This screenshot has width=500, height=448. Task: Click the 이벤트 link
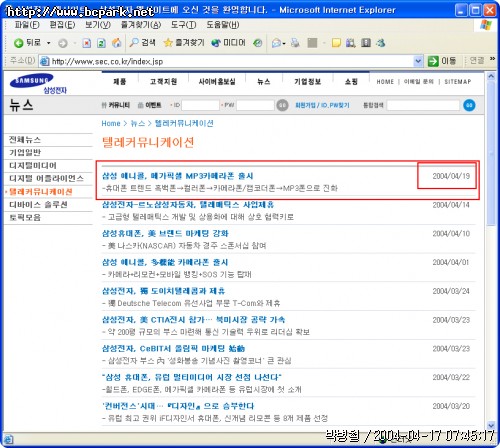point(150,105)
